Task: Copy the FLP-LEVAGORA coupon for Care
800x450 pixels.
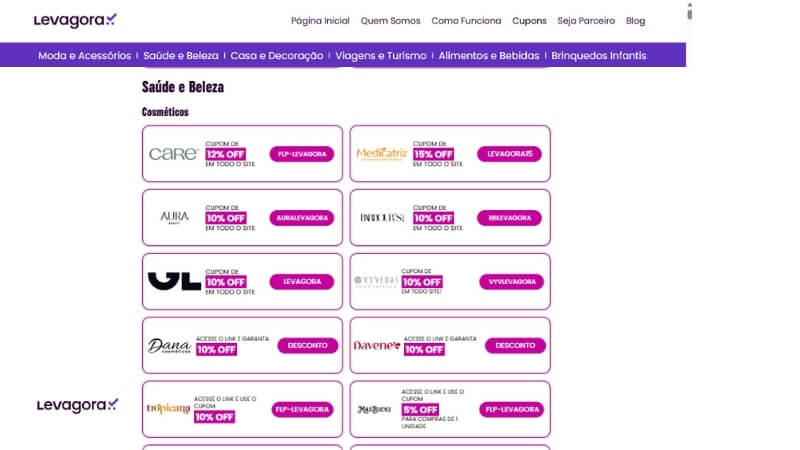Action: pyautogui.click(x=302, y=154)
